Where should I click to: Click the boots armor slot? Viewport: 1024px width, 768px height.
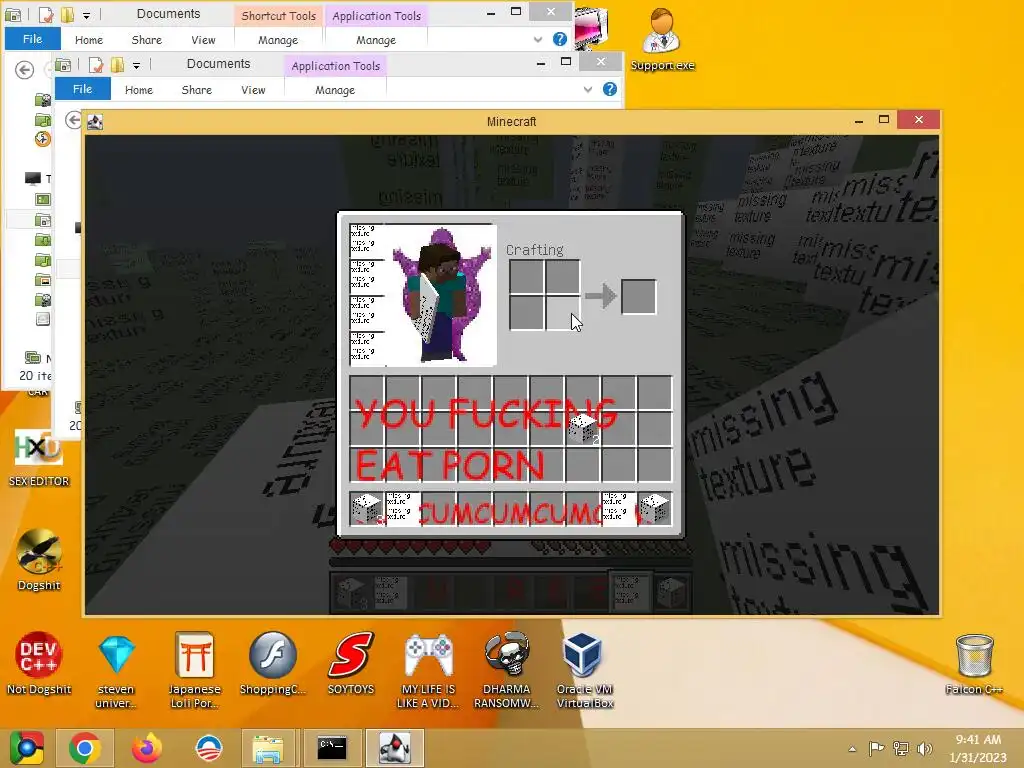point(367,348)
